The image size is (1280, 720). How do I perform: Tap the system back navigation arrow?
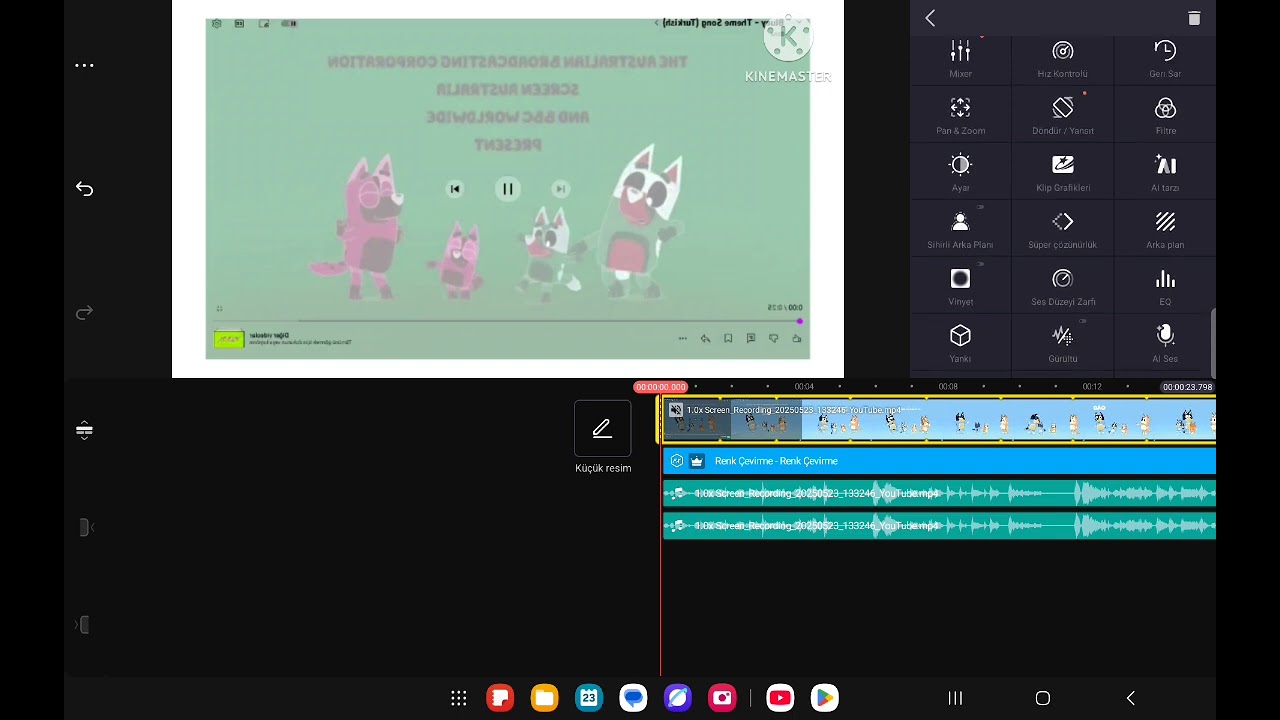coord(1131,698)
